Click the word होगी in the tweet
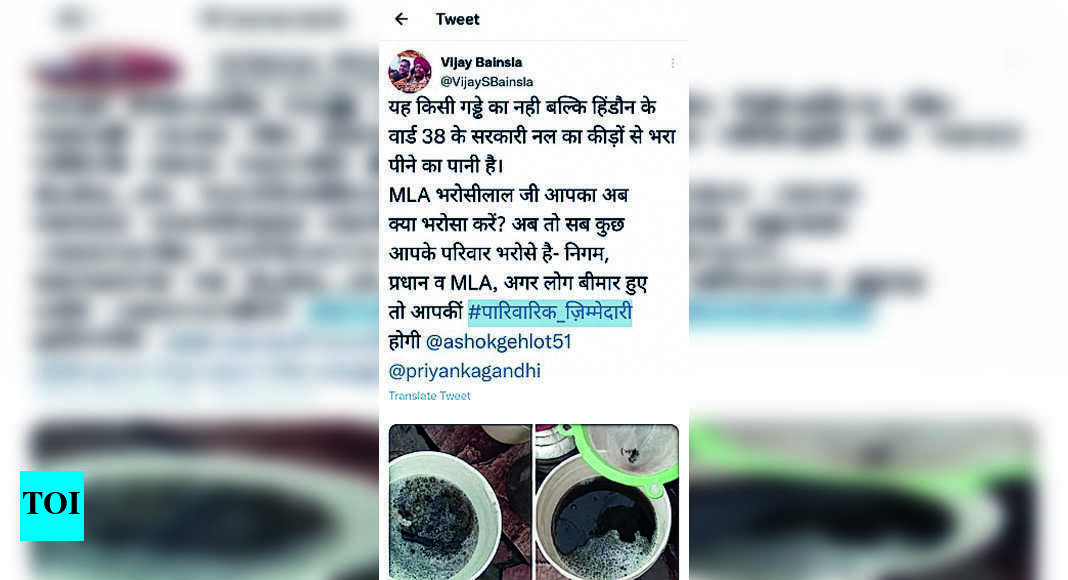The image size is (1068, 580). pyautogui.click(x=404, y=342)
